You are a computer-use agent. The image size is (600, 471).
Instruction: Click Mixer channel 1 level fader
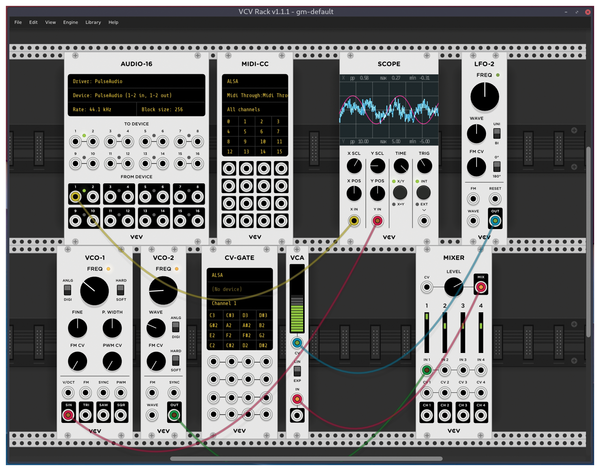[x=427, y=332]
